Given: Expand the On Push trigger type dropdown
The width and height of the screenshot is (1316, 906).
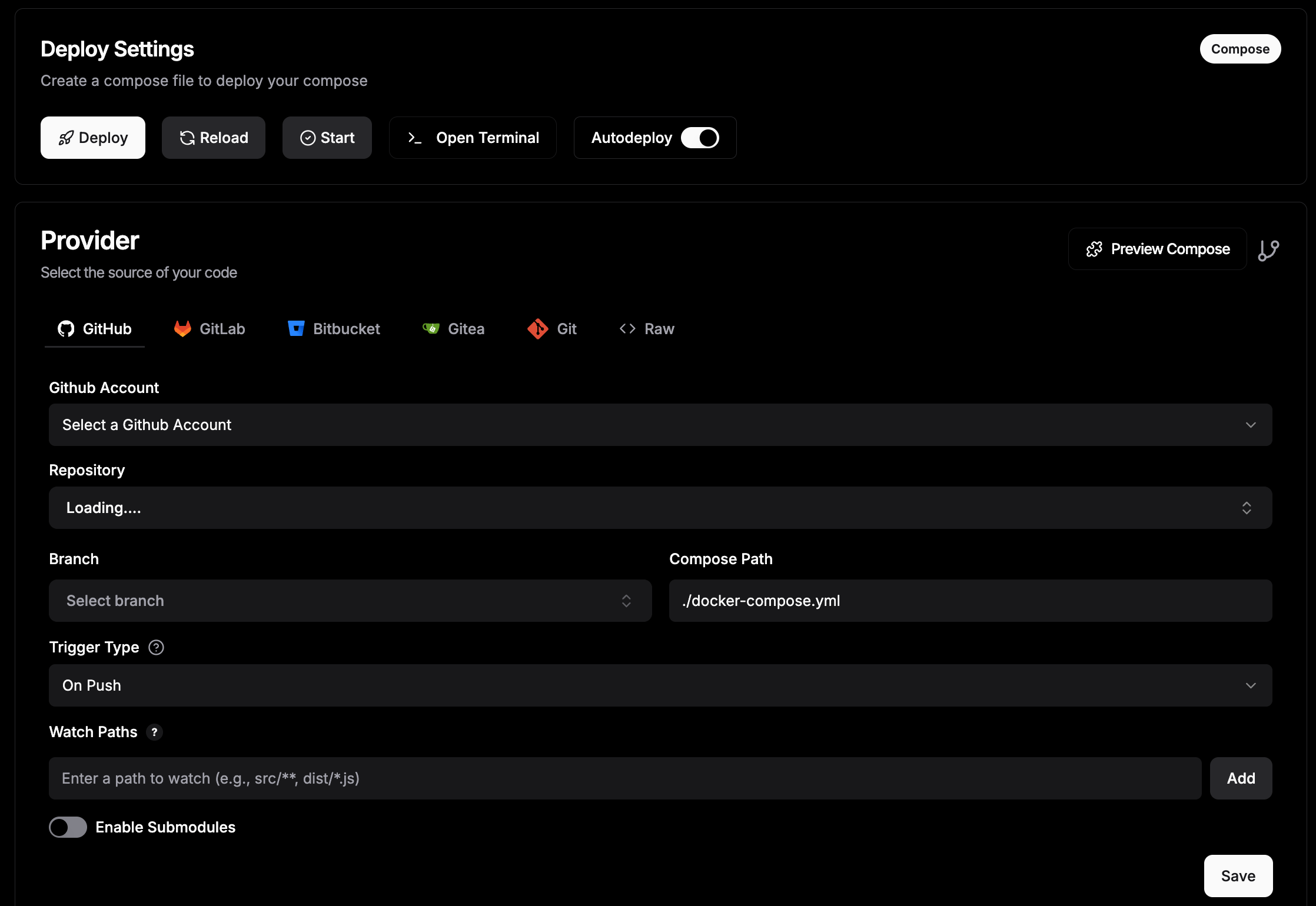Looking at the screenshot, I should 660,685.
